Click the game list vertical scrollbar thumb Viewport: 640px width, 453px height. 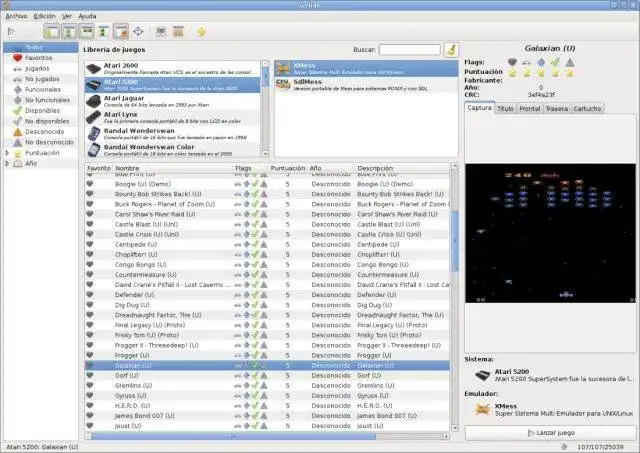[x=455, y=240]
